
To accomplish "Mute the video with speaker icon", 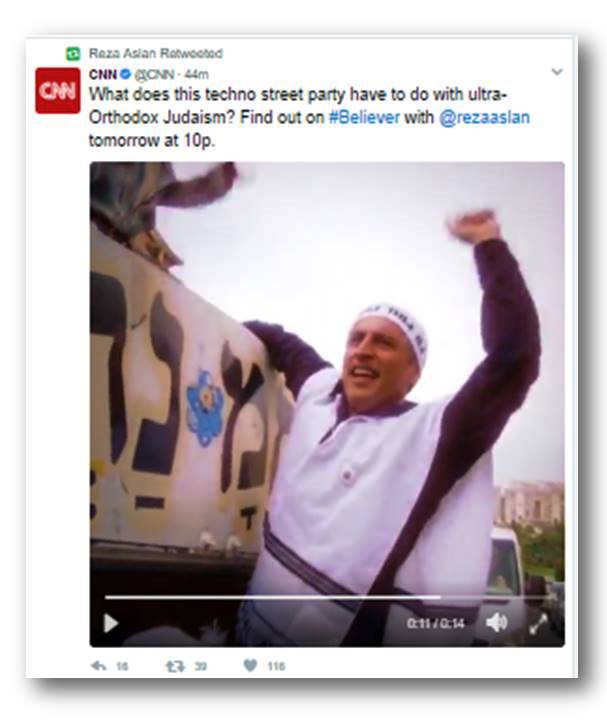I will pos(496,623).
